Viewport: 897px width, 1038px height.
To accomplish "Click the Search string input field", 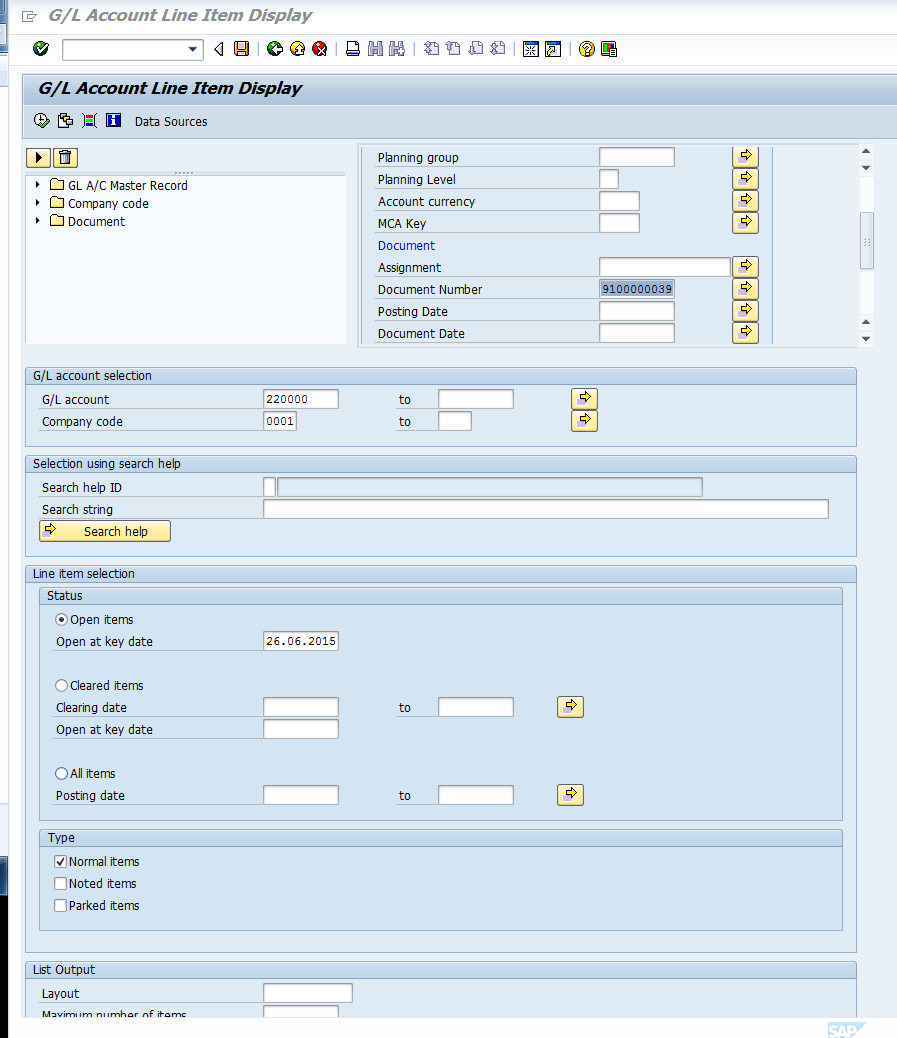I will pos(546,509).
